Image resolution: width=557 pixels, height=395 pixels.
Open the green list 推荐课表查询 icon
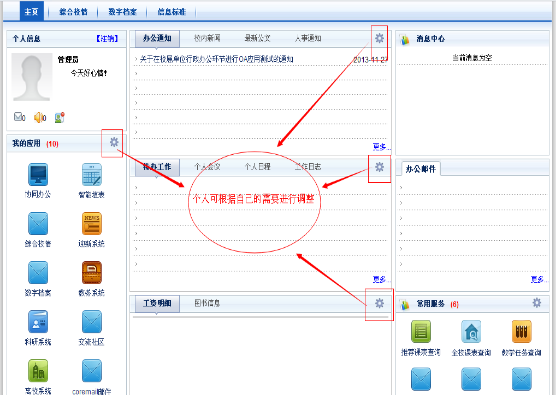(421, 331)
